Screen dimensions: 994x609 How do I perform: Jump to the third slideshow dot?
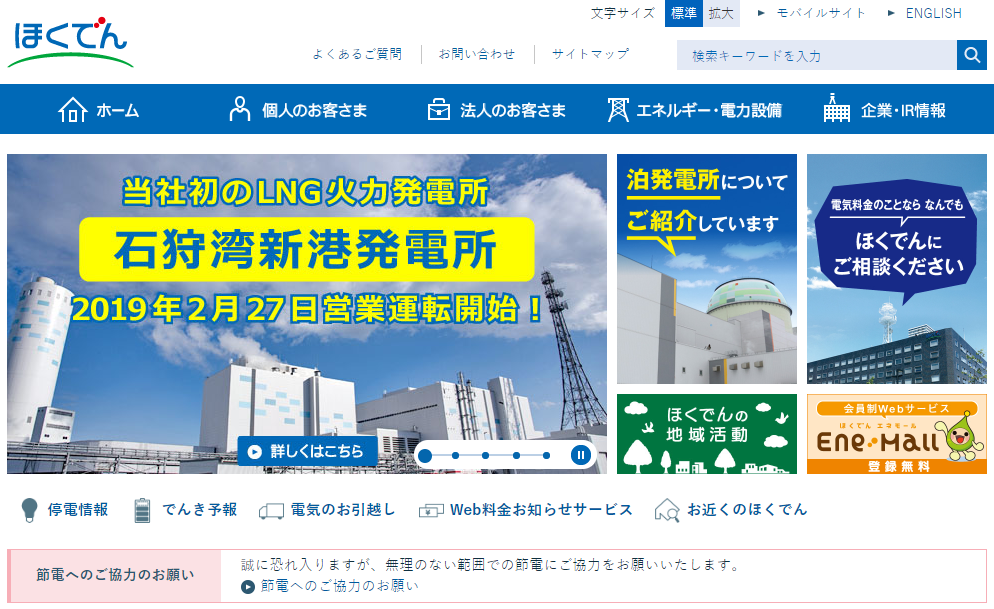click(x=486, y=456)
